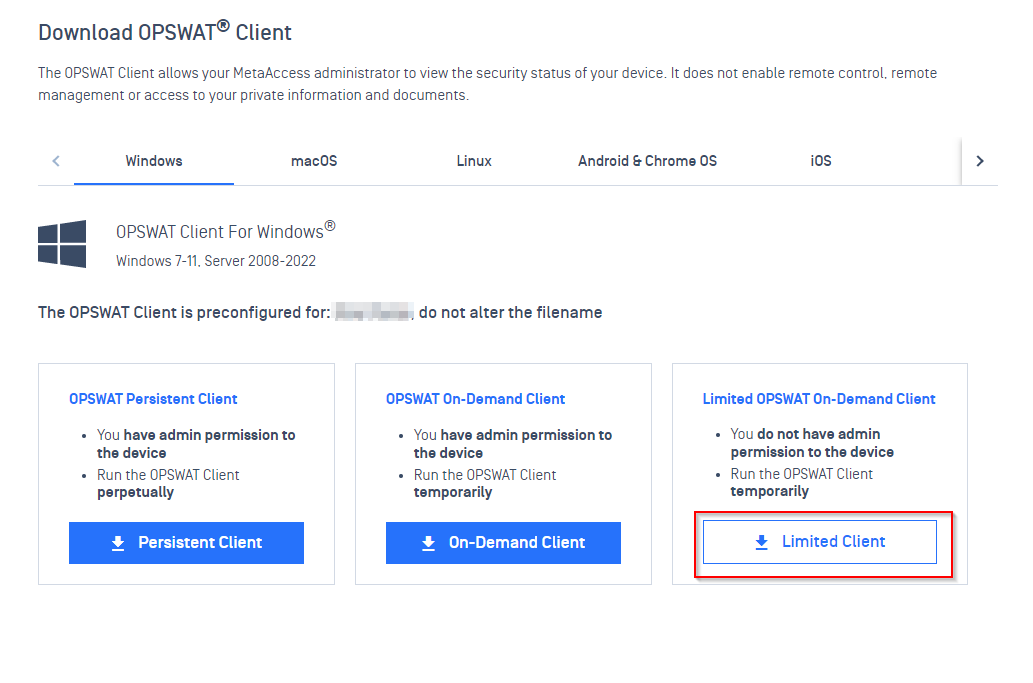Open OPSWAT Persistent Client heading link
Viewport: 1033px width, 683px height.
click(x=153, y=399)
